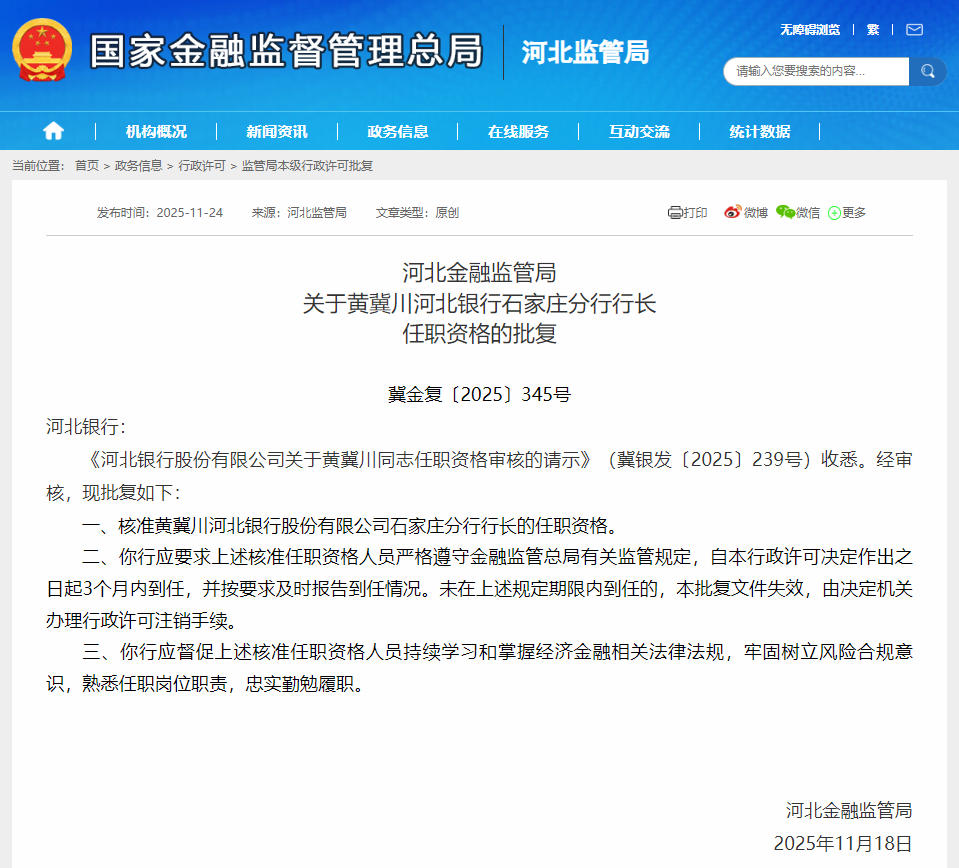Focus the search input field
959x868 pixels.
coord(816,72)
